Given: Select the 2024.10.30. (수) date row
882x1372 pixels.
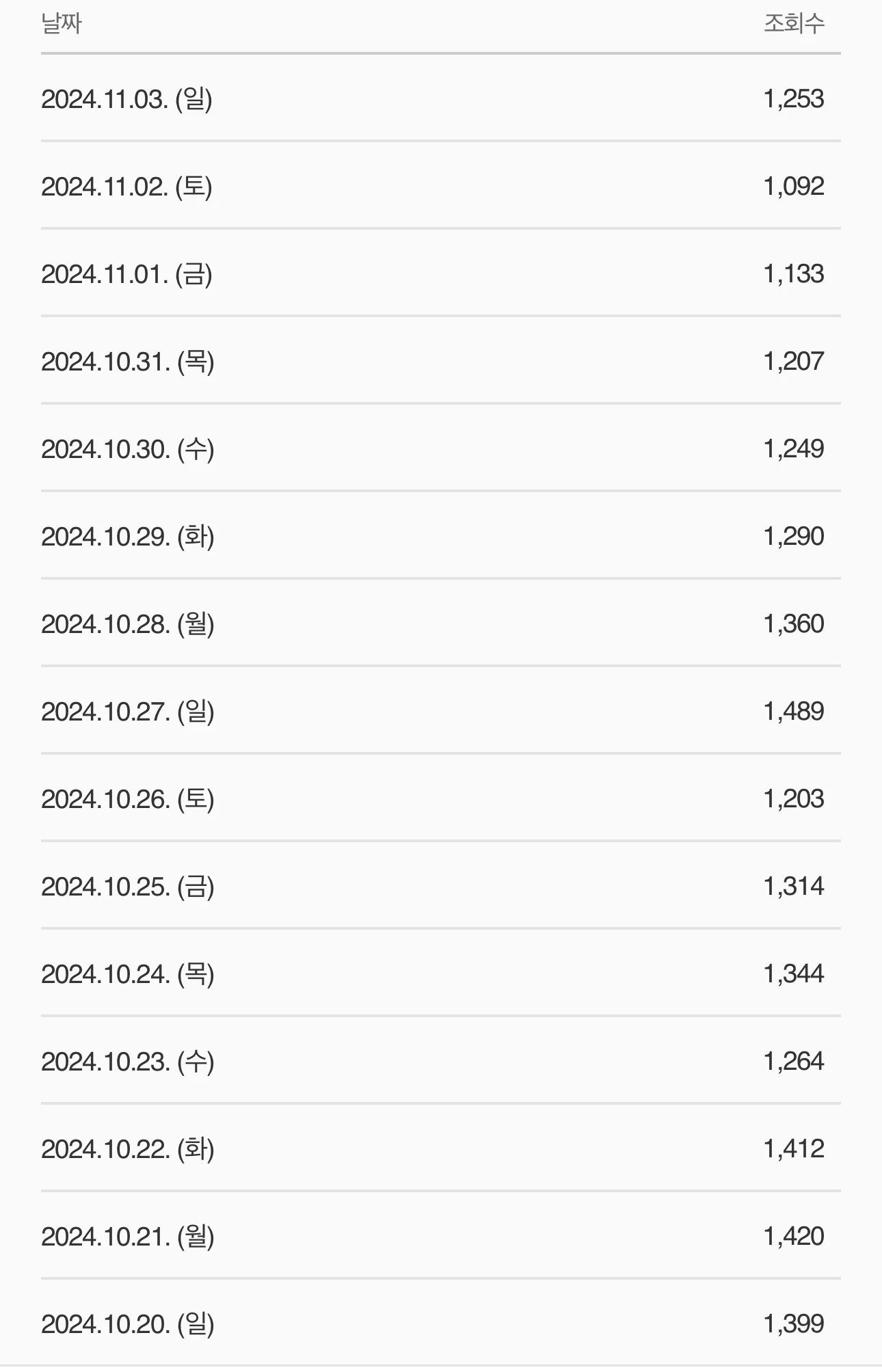Looking at the screenshot, I should [x=440, y=448].
